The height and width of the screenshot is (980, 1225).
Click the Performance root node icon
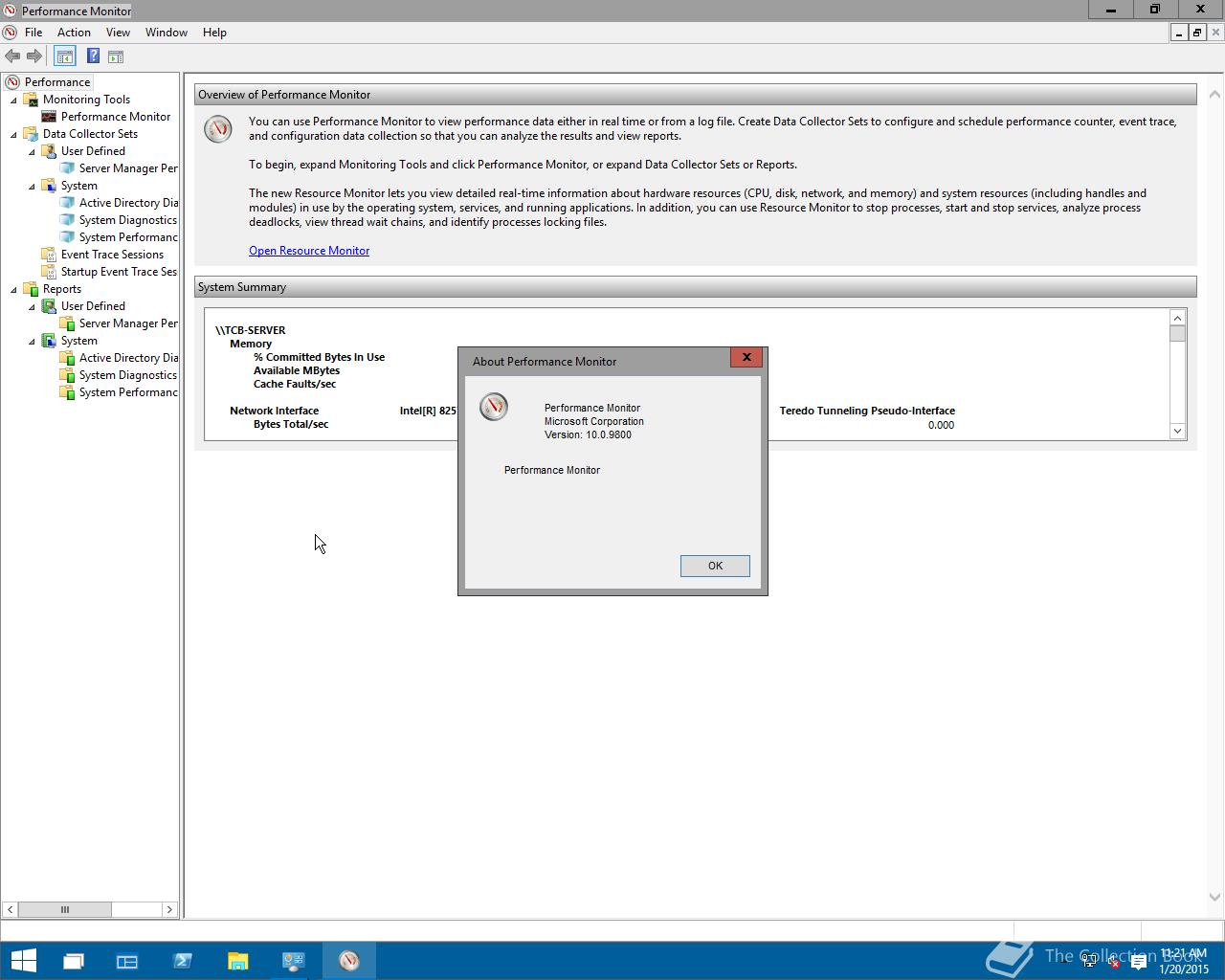[x=12, y=82]
